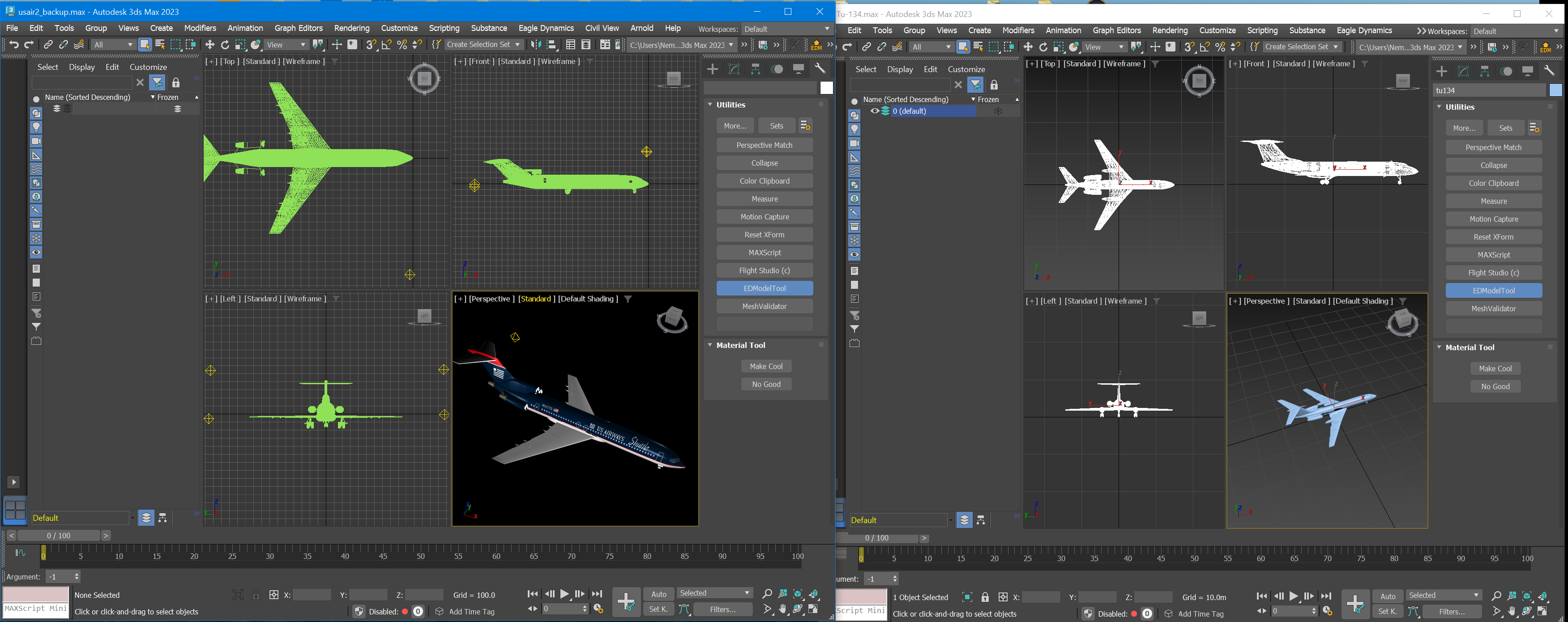Open Civil View menu in usair2_backup window

pyautogui.click(x=602, y=28)
